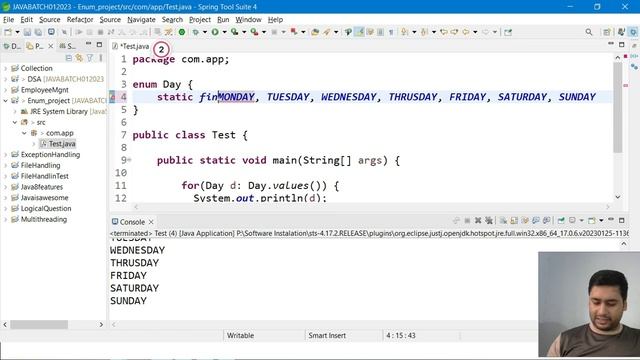Image resolution: width=640 pixels, height=360 pixels.
Task: Click Remove Launch icon in Console toolbar
Action: pyautogui.click(x=478, y=220)
